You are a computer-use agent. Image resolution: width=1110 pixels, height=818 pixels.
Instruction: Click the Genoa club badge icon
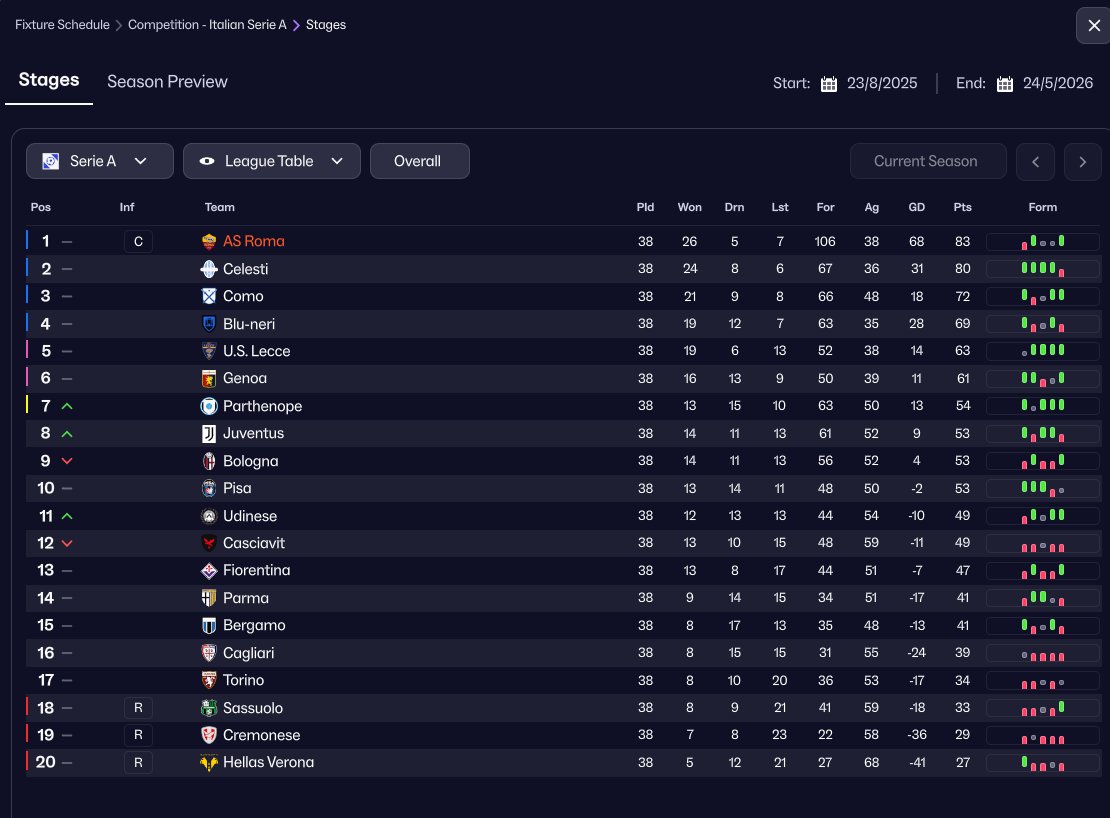[x=209, y=378]
